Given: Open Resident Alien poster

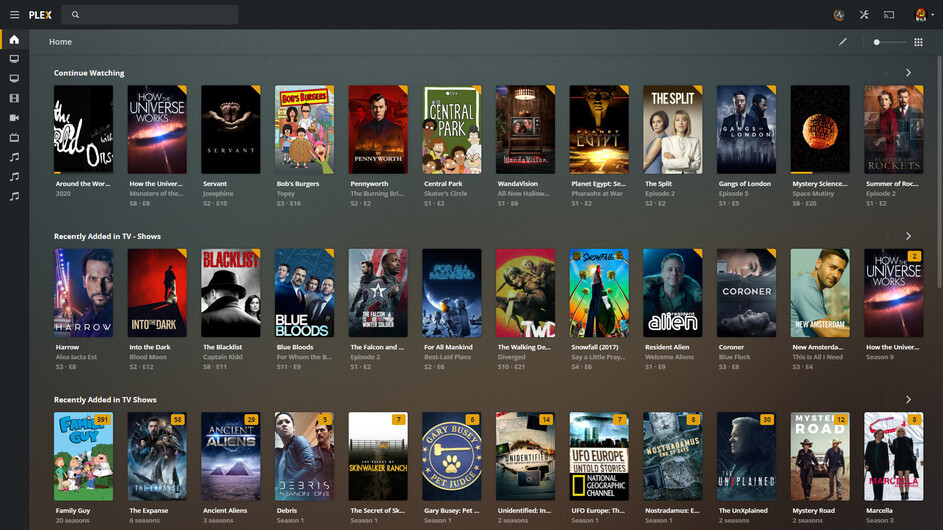Looking at the screenshot, I should [673, 293].
